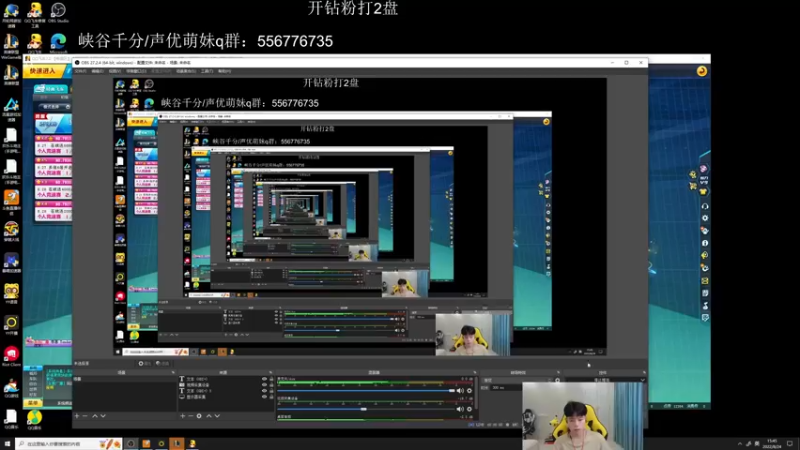Click the yellow 菜单 button in QQ飞车 window
This screenshot has height=450, width=800.
pyautogui.click(x=33, y=403)
